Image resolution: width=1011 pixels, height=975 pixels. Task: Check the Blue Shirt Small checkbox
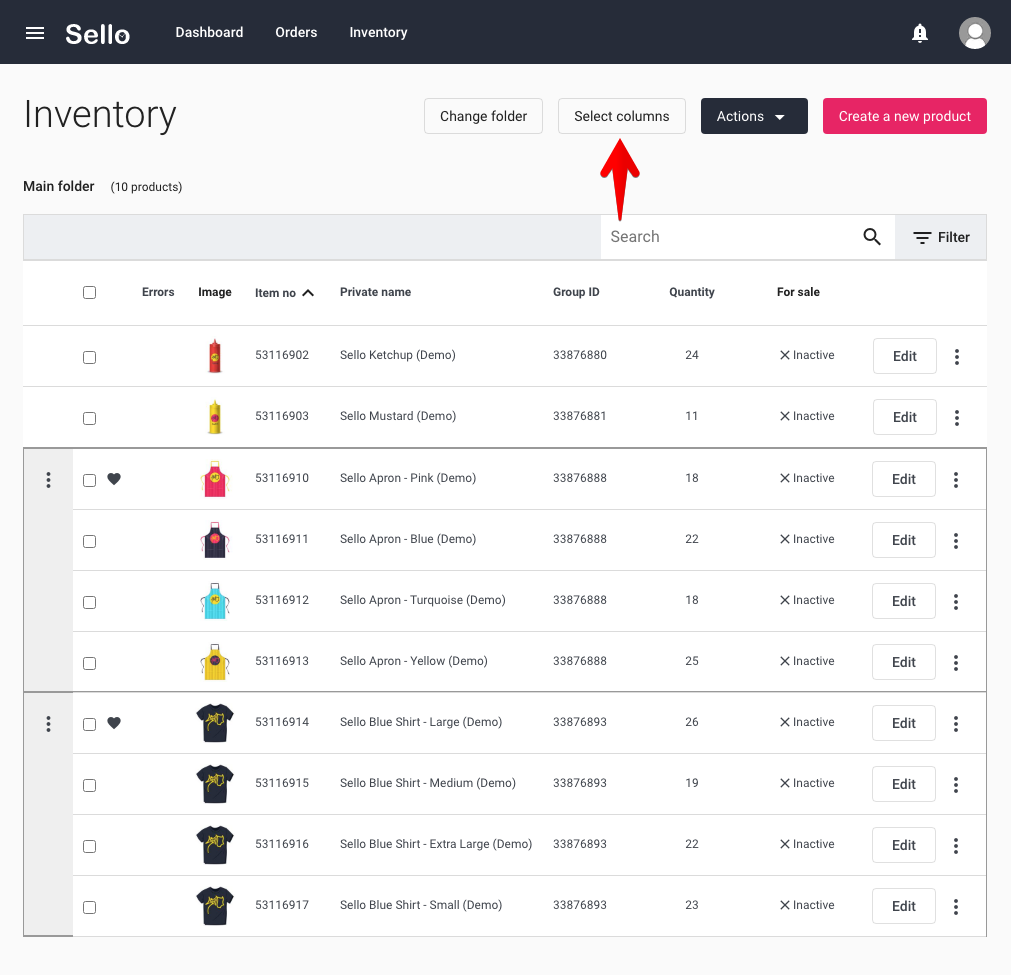click(x=90, y=907)
